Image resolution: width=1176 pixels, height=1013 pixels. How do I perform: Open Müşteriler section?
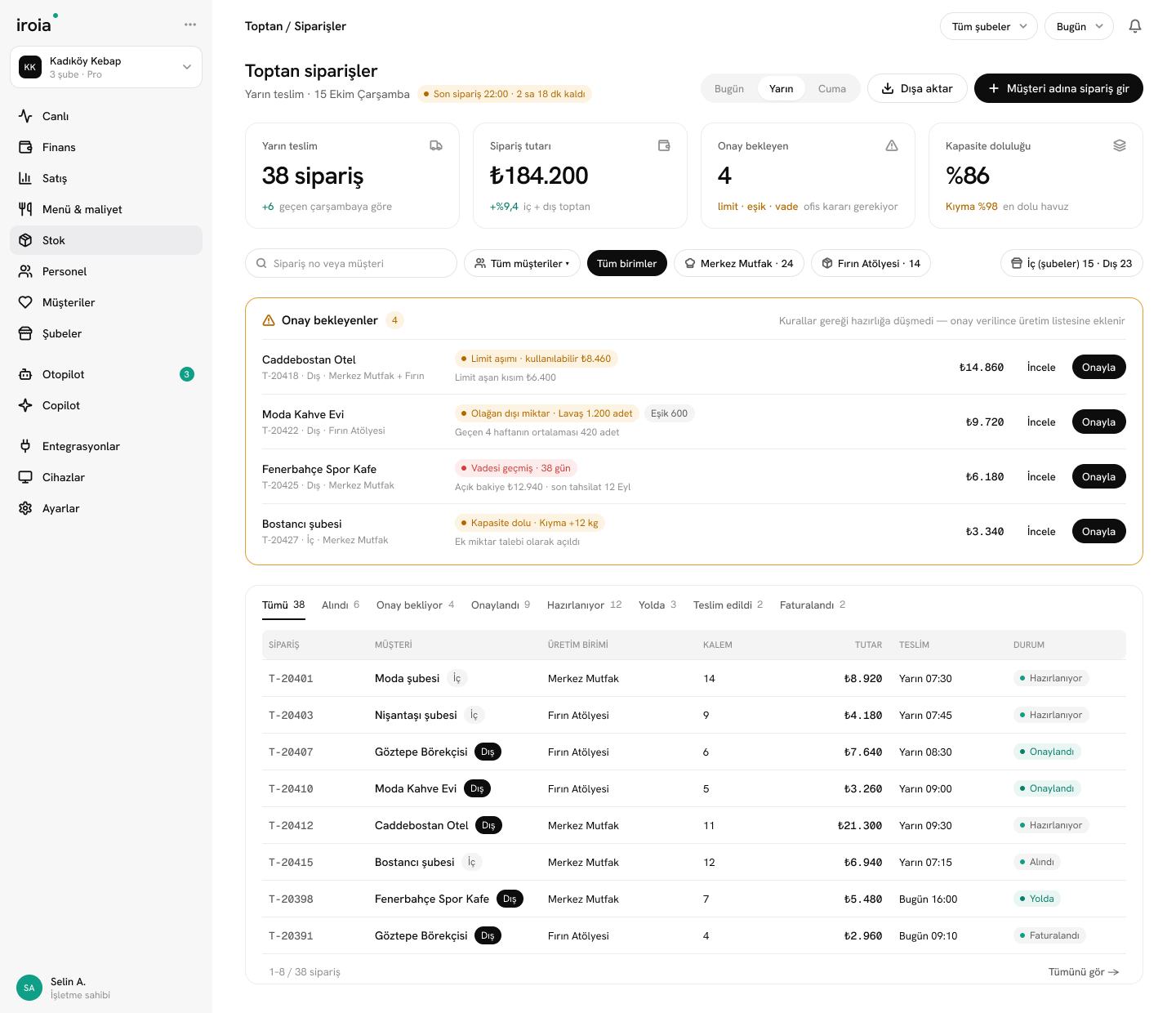click(x=106, y=302)
